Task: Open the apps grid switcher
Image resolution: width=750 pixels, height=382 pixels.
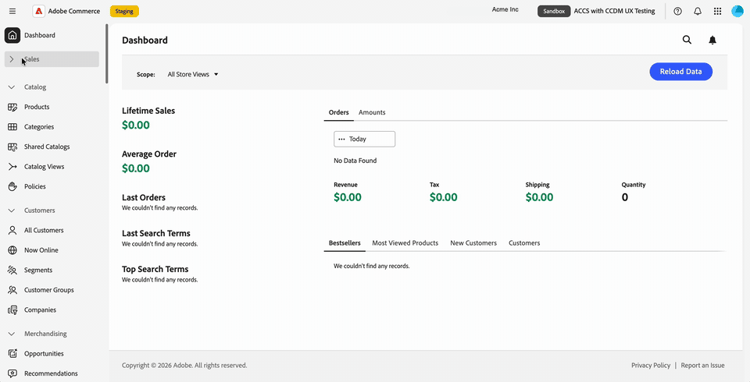Action: point(717,11)
